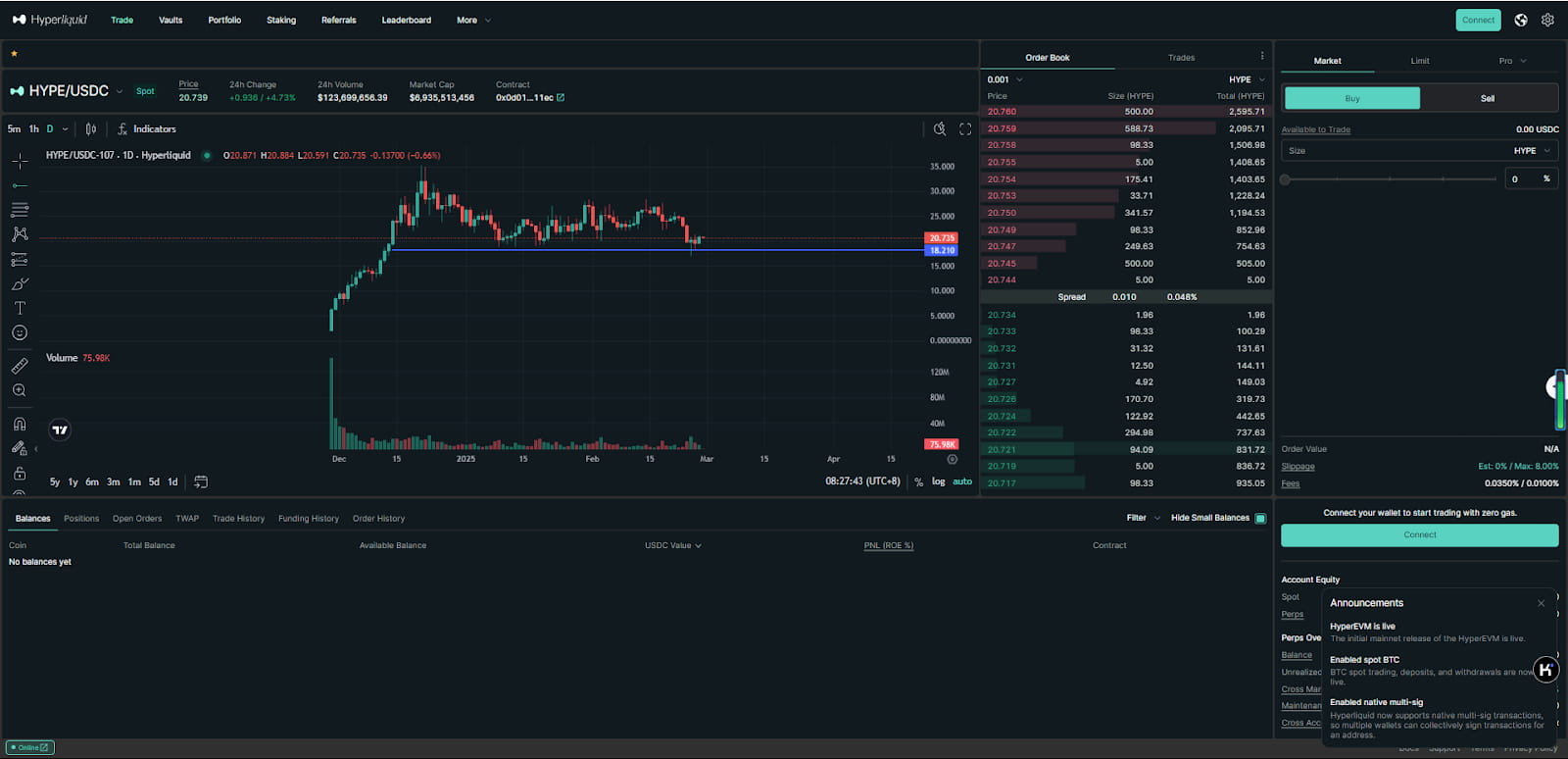Go to the Vaults page
This screenshot has height=759, width=1568.
click(x=171, y=20)
